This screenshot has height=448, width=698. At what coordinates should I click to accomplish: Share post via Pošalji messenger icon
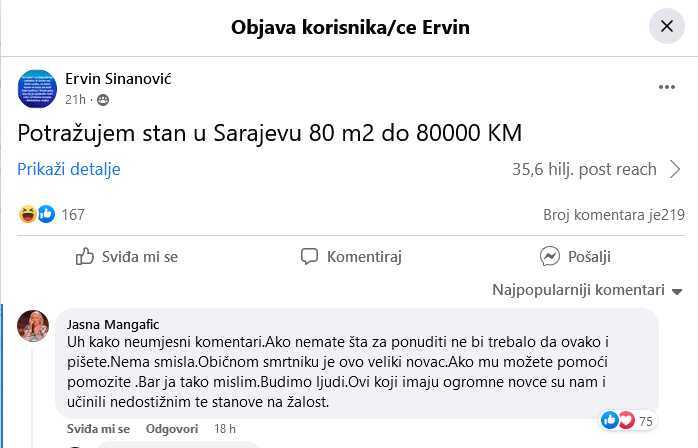click(575, 257)
